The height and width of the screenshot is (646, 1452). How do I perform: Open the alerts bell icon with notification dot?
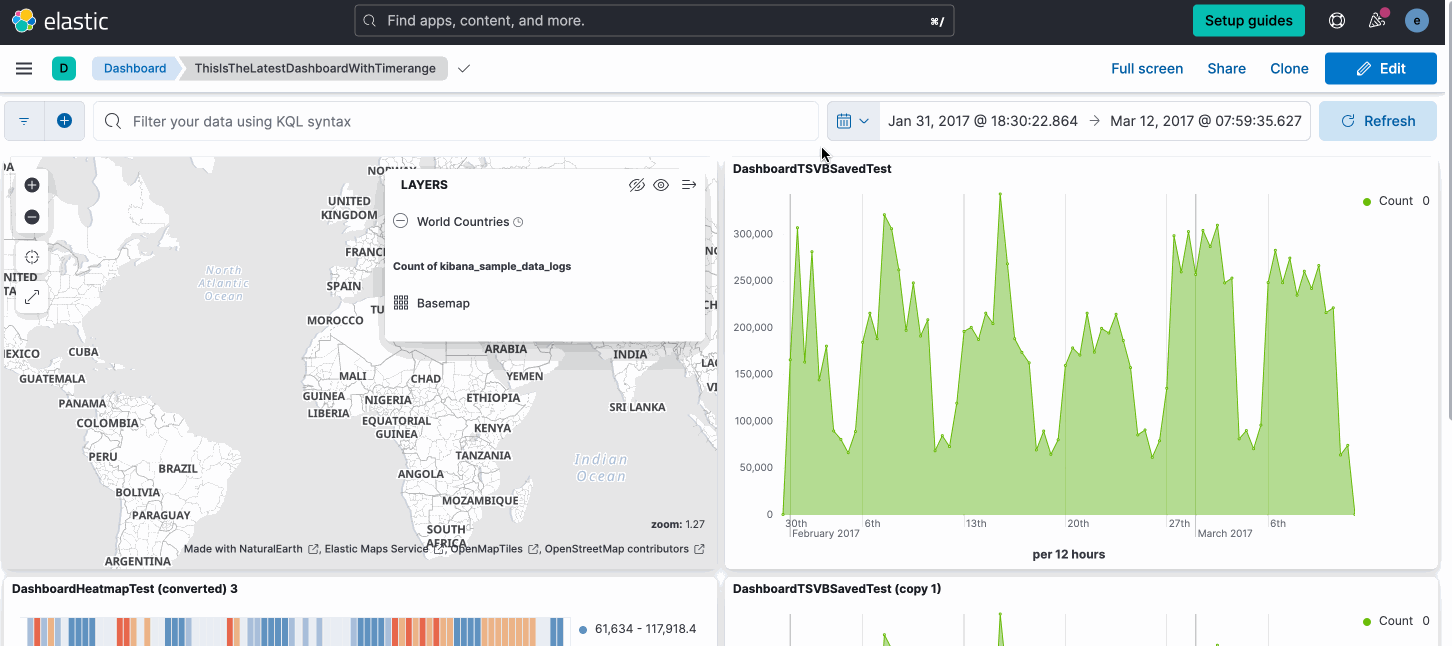1377,20
